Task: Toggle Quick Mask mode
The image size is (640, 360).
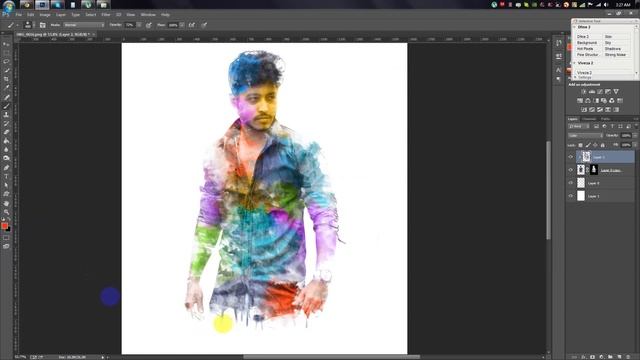Action: pos(6,238)
